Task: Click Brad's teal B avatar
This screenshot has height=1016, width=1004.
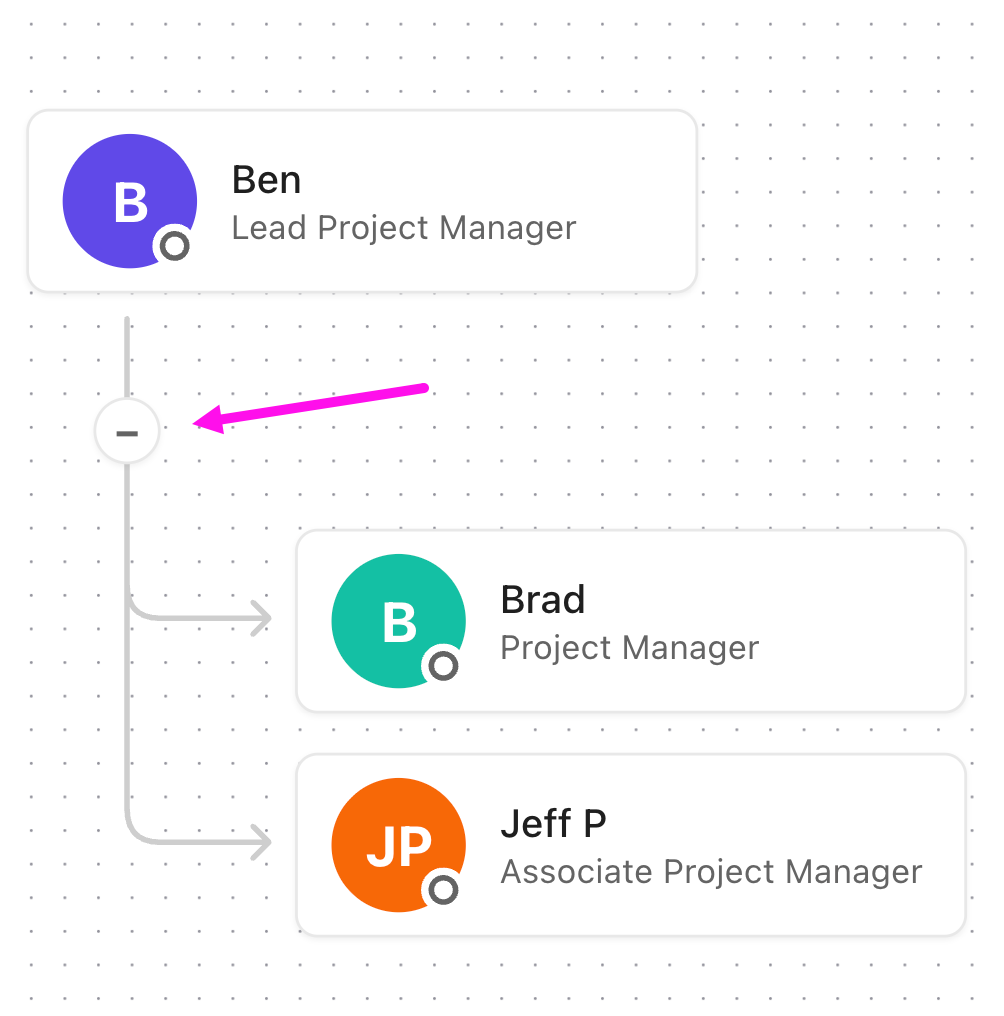Action: coord(399,621)
